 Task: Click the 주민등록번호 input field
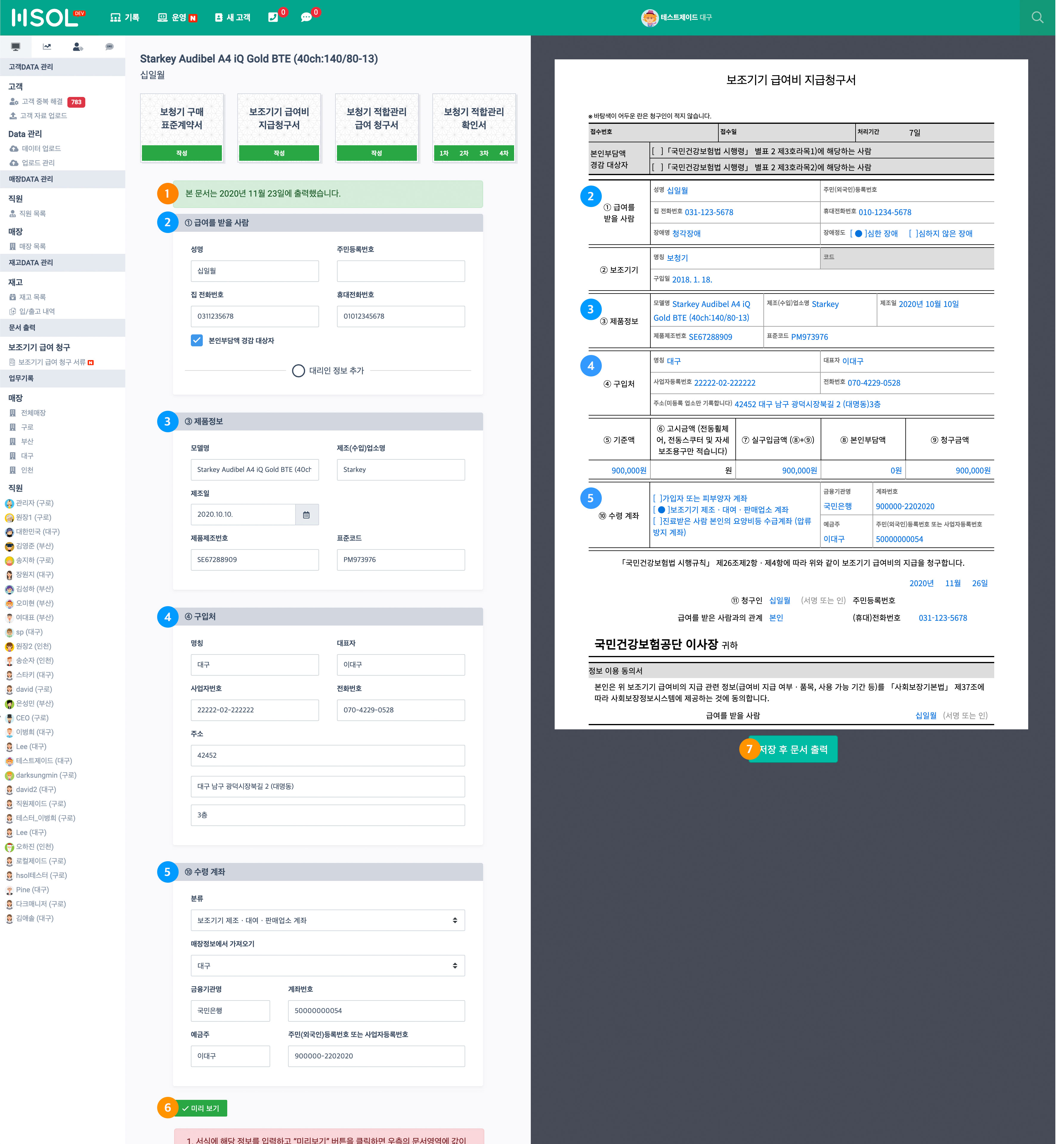pos(401,271)
